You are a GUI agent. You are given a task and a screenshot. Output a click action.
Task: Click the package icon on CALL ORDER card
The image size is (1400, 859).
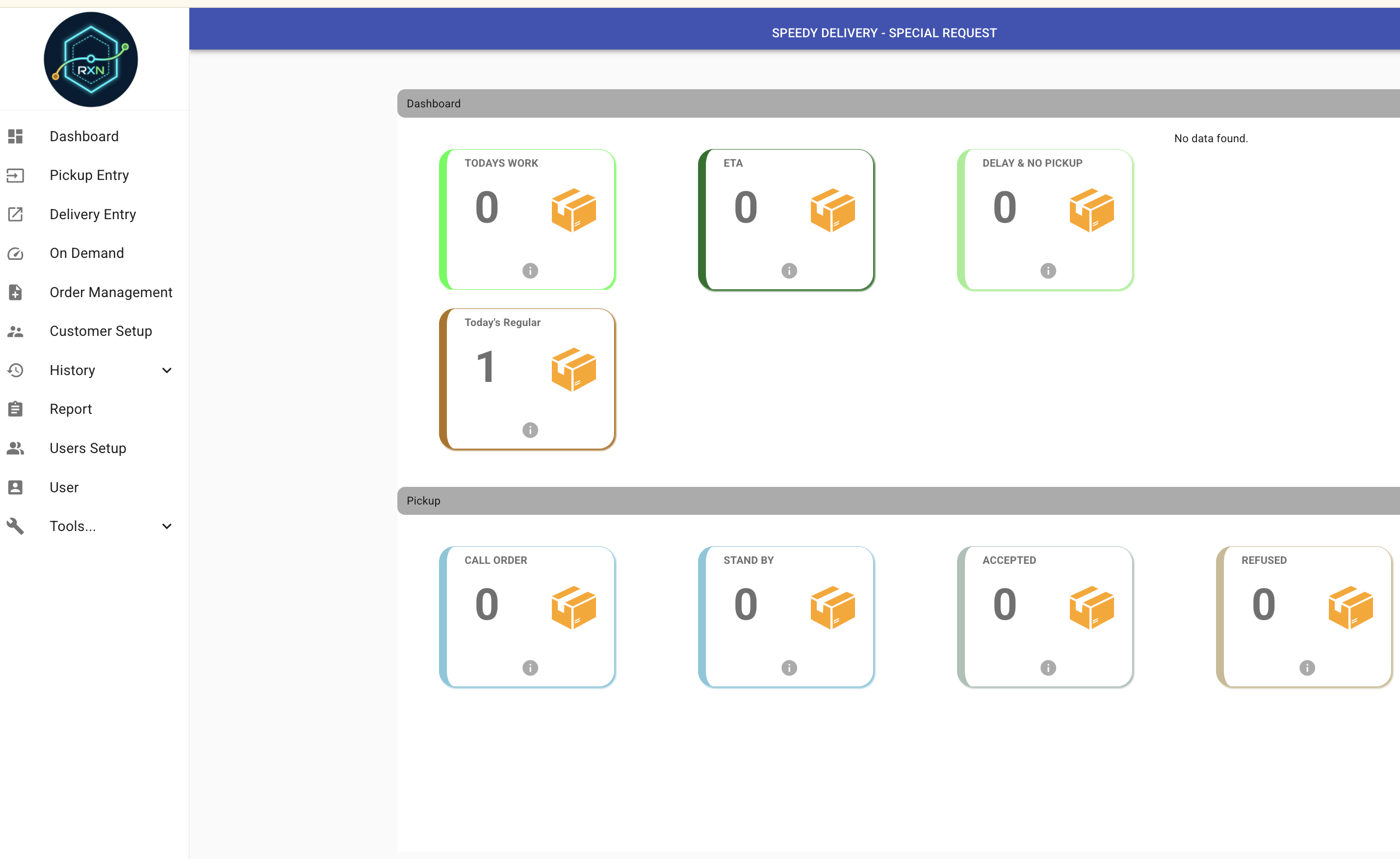point(573,607)
